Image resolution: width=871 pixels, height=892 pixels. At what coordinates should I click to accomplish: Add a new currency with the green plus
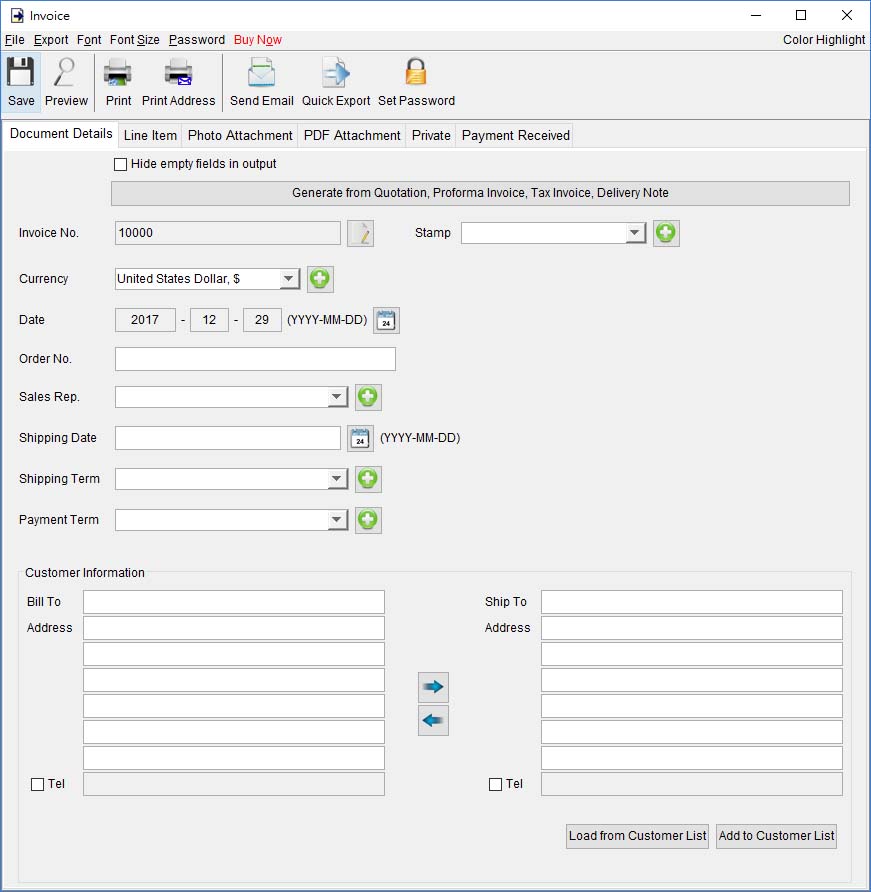pyautogui.click(x=320, y=279)
